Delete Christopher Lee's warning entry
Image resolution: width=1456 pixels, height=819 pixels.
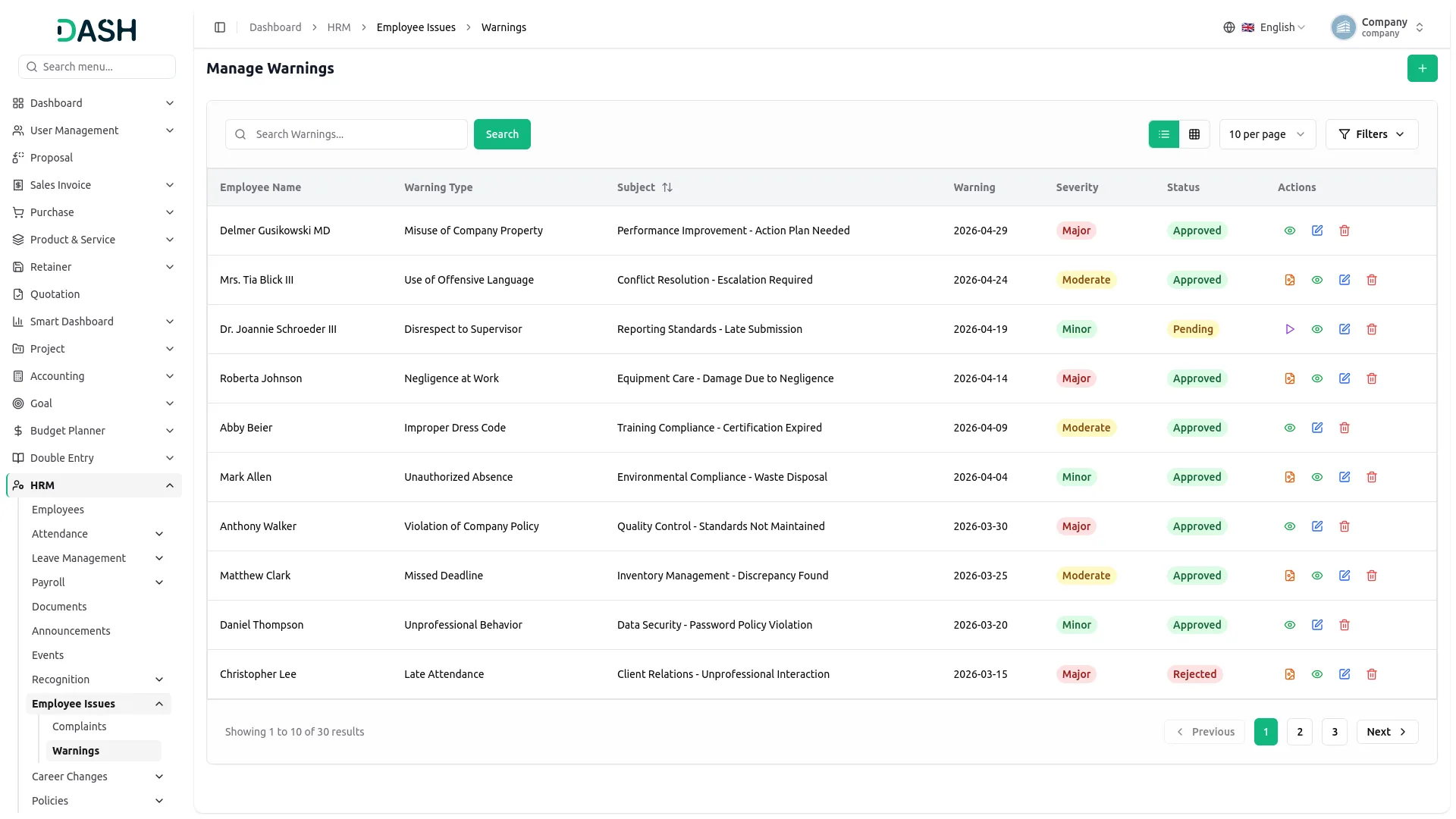1372,674
